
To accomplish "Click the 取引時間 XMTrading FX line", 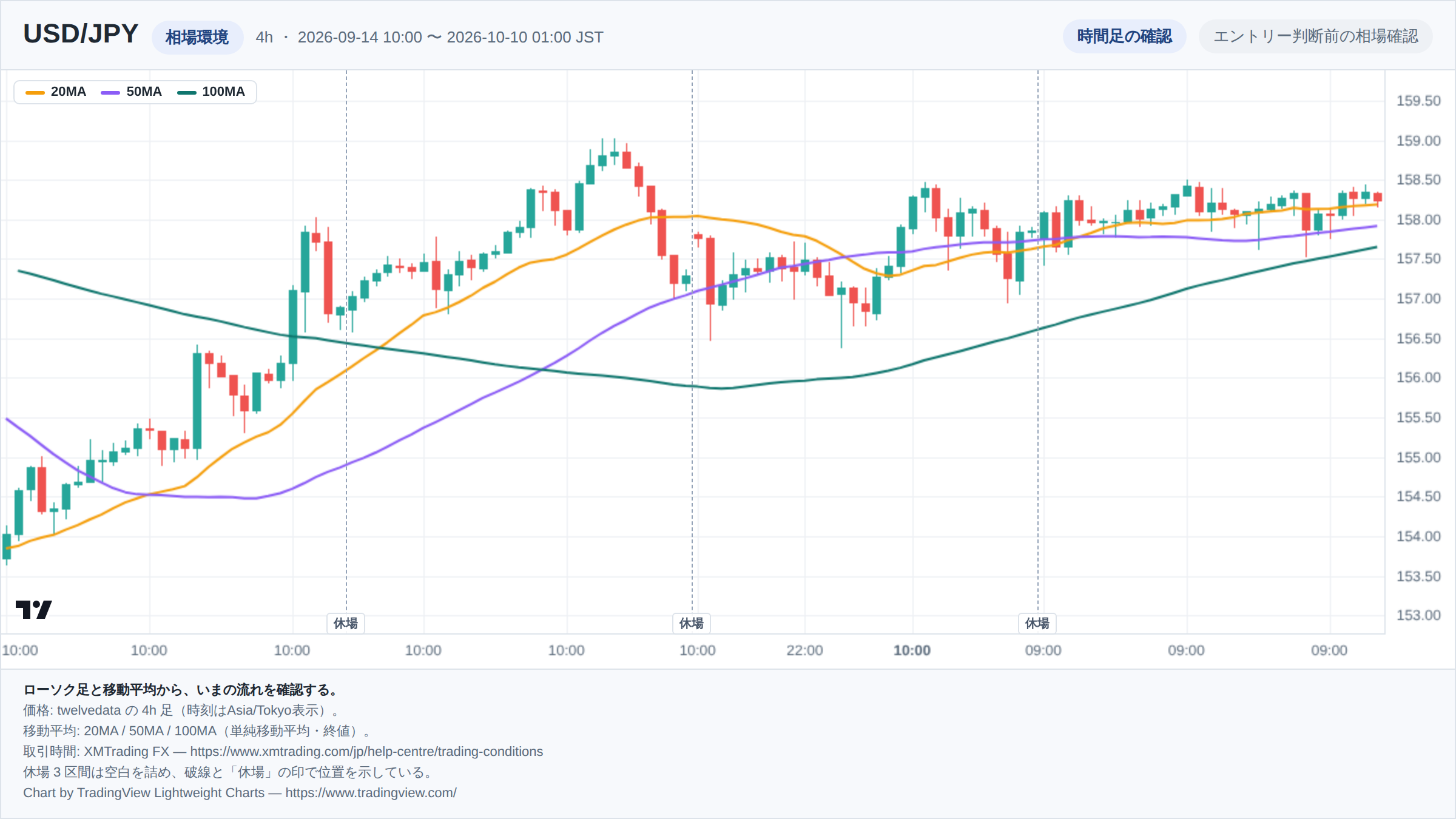I will pos(283,752).
